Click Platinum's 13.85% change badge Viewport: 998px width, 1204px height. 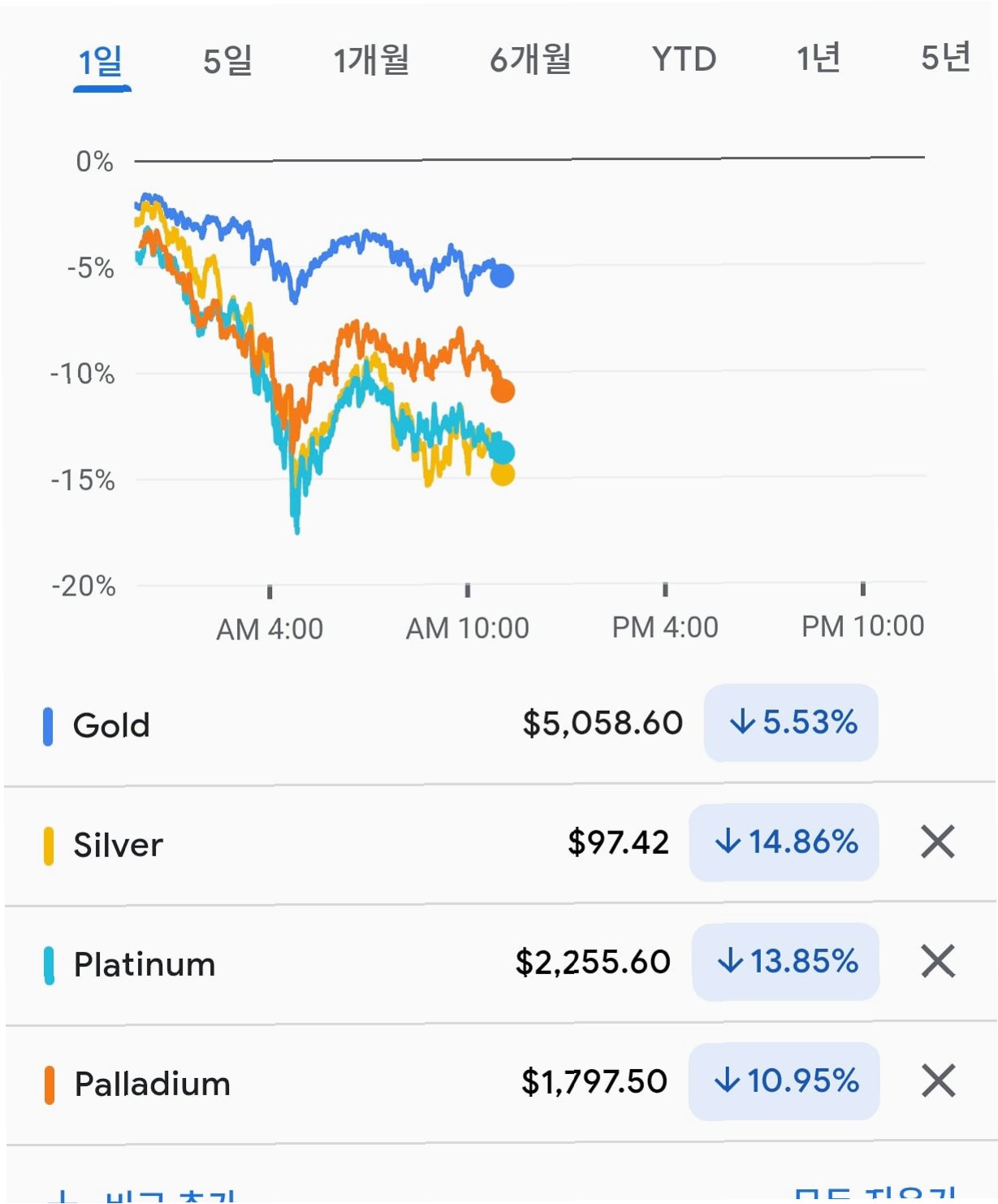pos(785,961)
